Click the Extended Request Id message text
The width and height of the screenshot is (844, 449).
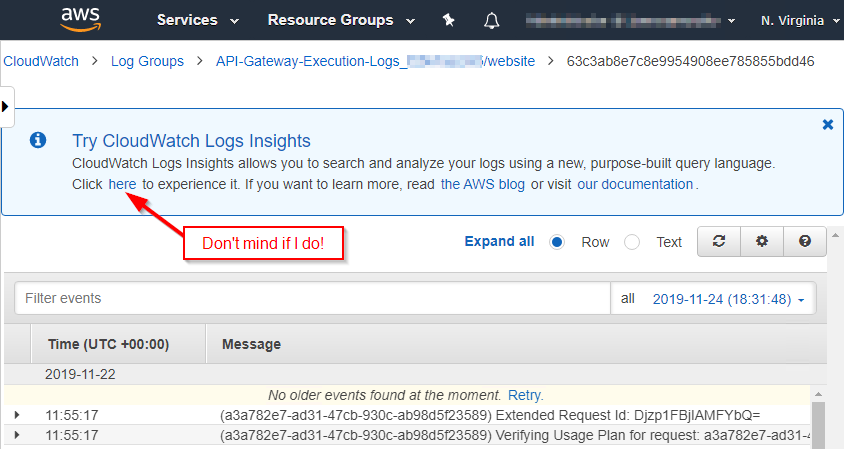point(490,415)
